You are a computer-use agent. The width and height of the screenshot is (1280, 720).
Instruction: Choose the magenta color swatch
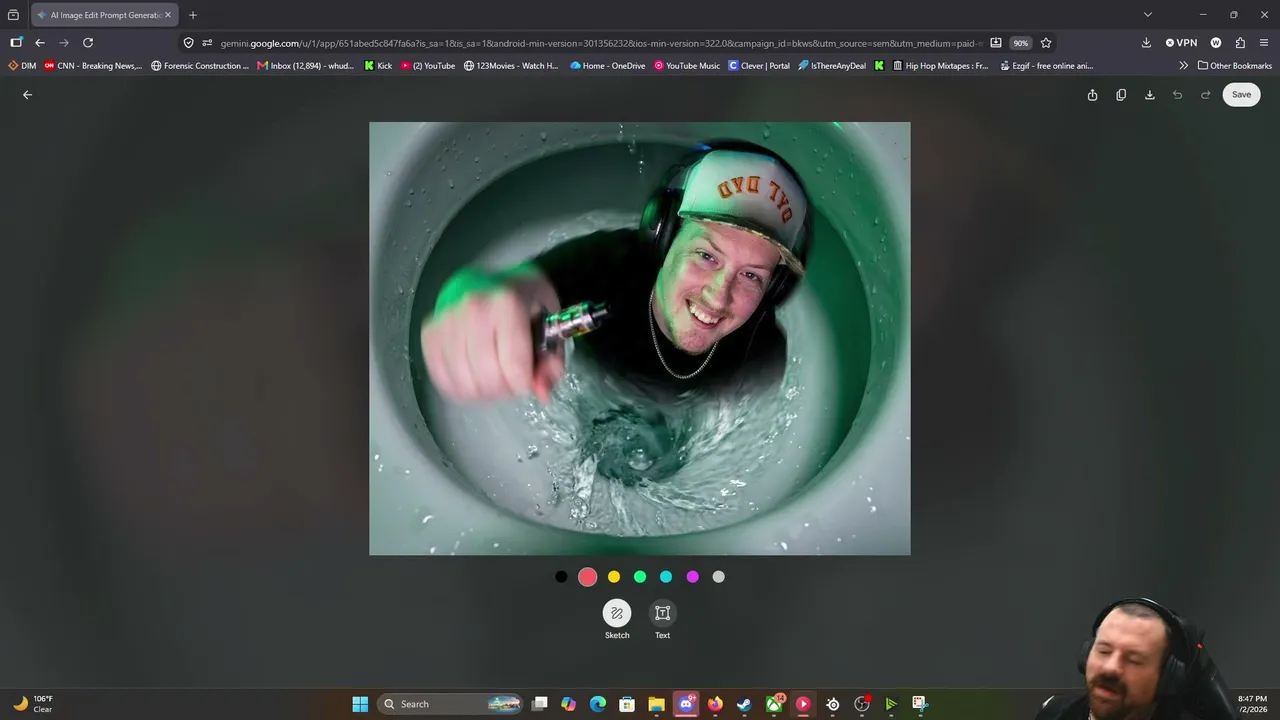692,577
